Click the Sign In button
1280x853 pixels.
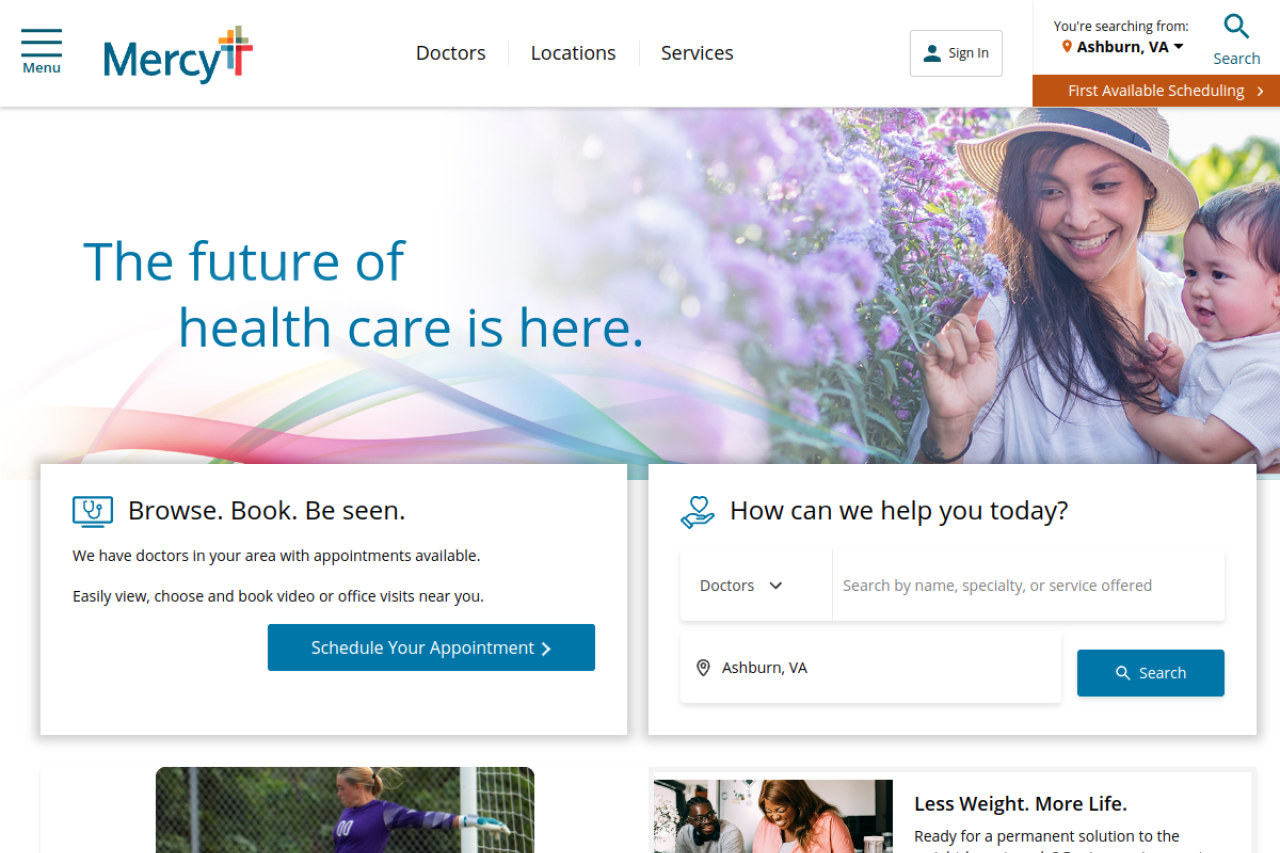(x=956, y=53)
